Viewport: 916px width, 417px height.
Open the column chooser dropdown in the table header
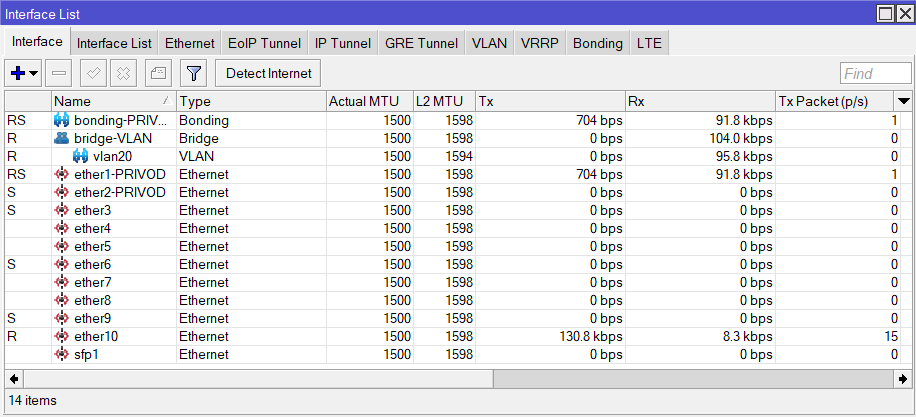click(x=903, y=101)
